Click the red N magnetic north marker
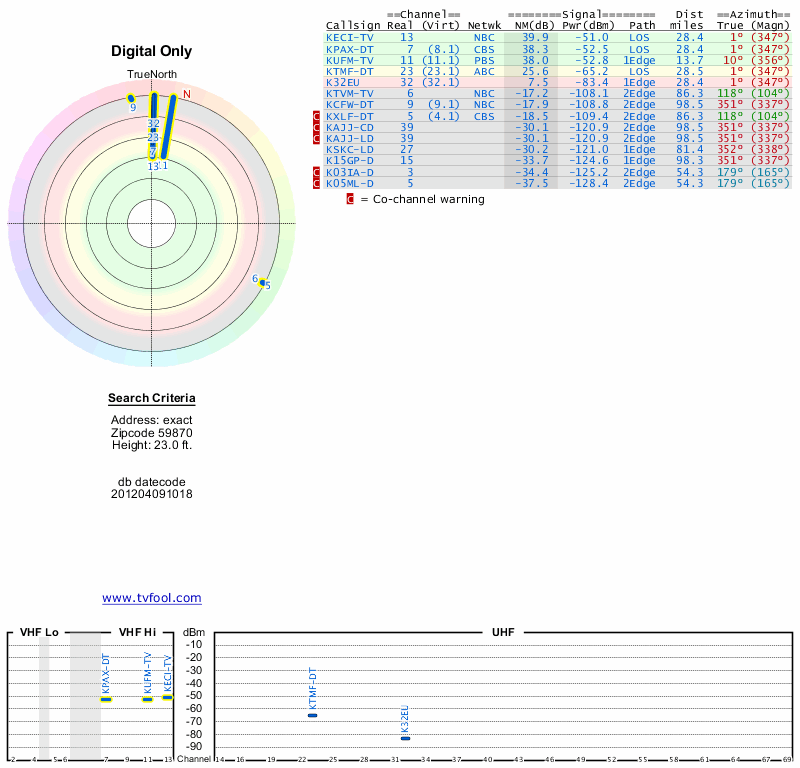Viewport: 800px width, 768px height. point(186,94)
